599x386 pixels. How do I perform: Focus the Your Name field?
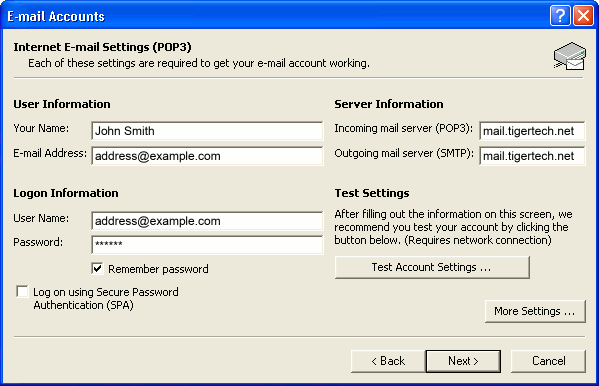(207, 131)
